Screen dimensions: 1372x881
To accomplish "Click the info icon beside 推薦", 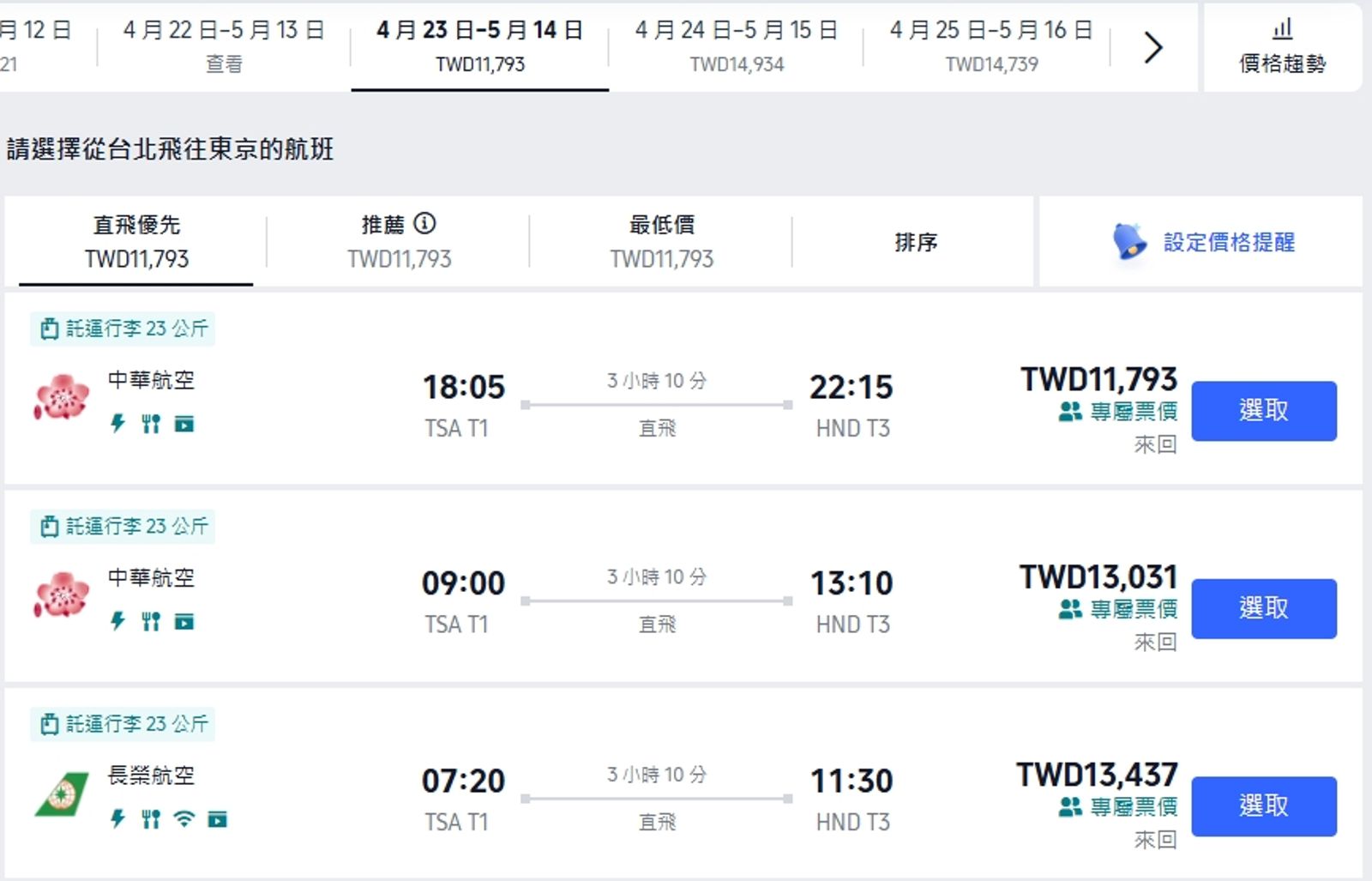I will 424,224.
